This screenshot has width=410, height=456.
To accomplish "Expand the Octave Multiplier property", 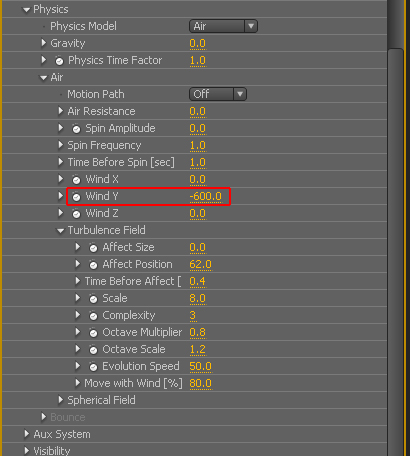I will click(x=77, y=332).
